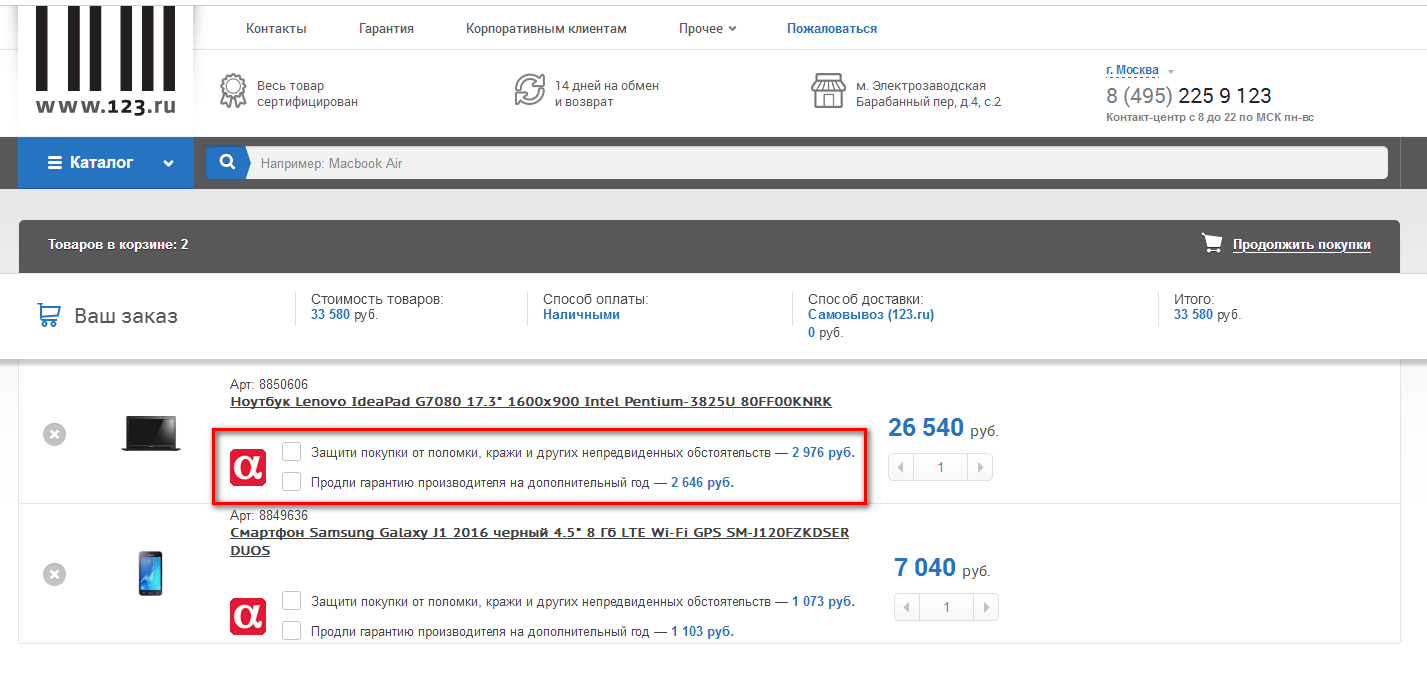1427x690 pixels.
Task: Expand the Прочее menu
Action: point(707,29)
